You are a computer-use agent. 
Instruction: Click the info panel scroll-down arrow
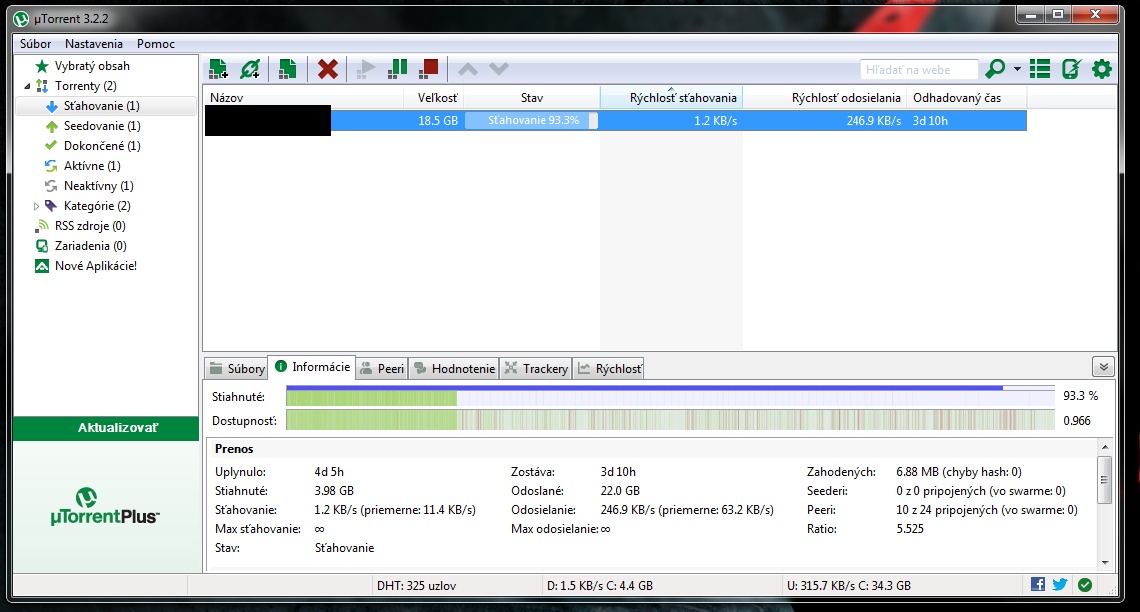pos(1105,563)
